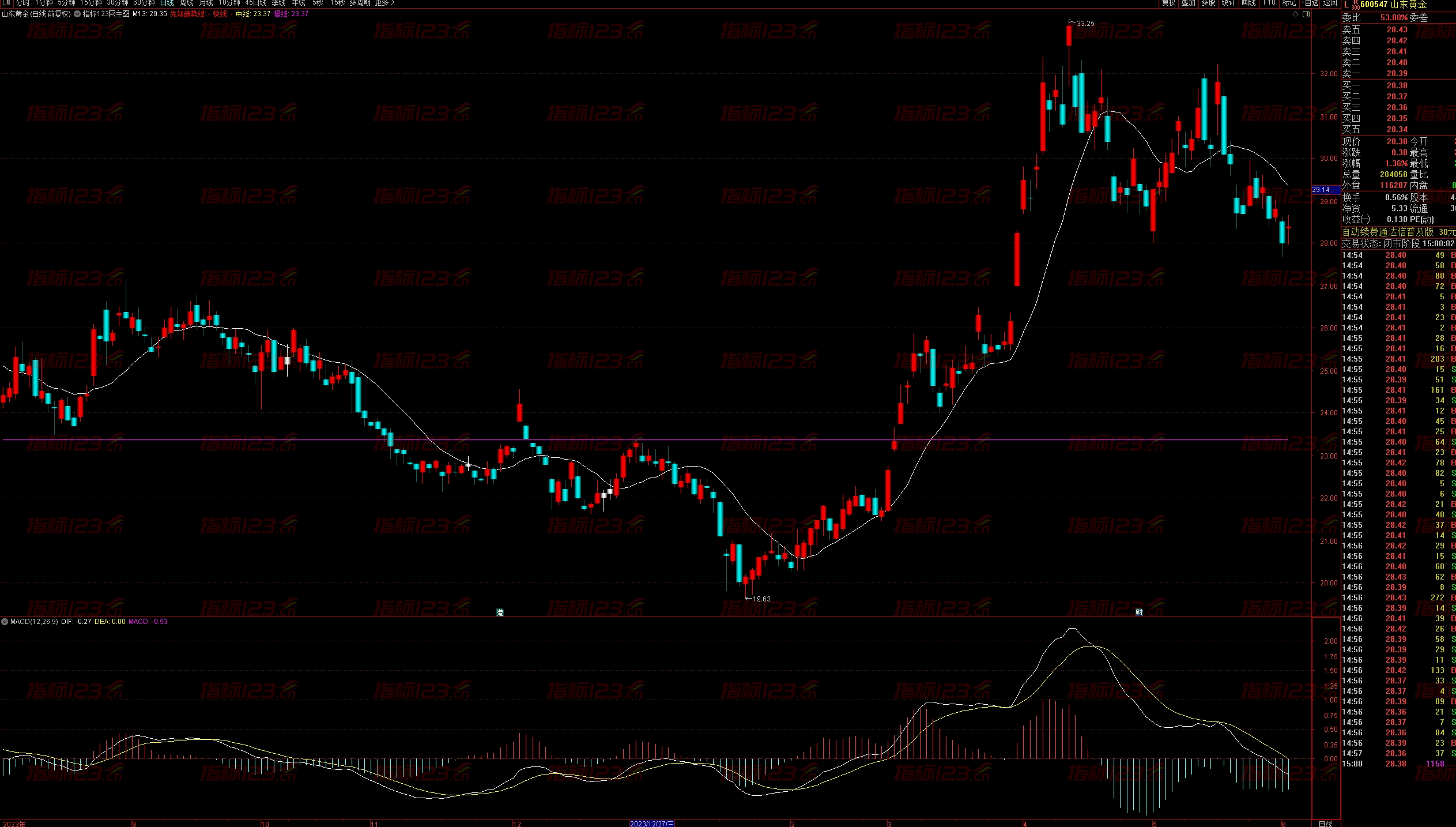Click the 卖一 price 28.39
The height and width of the screenshot is (827, 1456).
click(x=1397, y=73)
